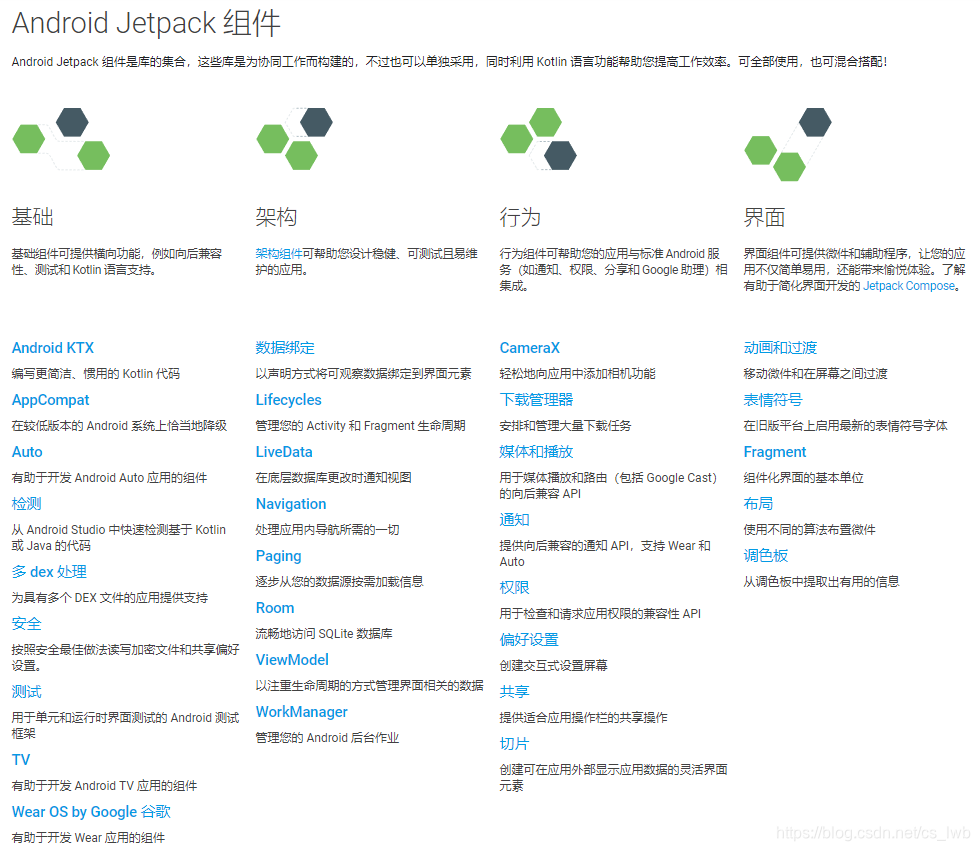Viewport: 980px width, 851px height.
Task: Open the LiveData link
Action: point(284,452)
